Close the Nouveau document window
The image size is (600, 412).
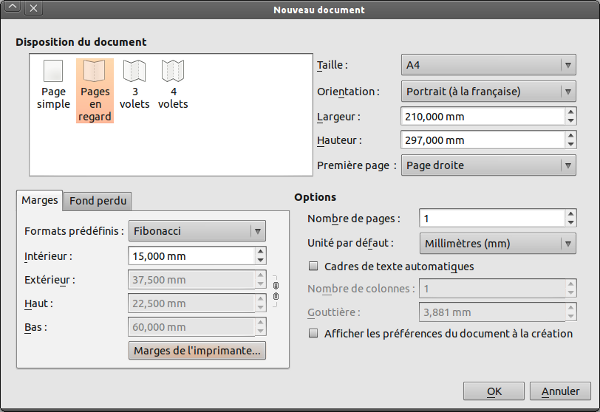(34, 8)
